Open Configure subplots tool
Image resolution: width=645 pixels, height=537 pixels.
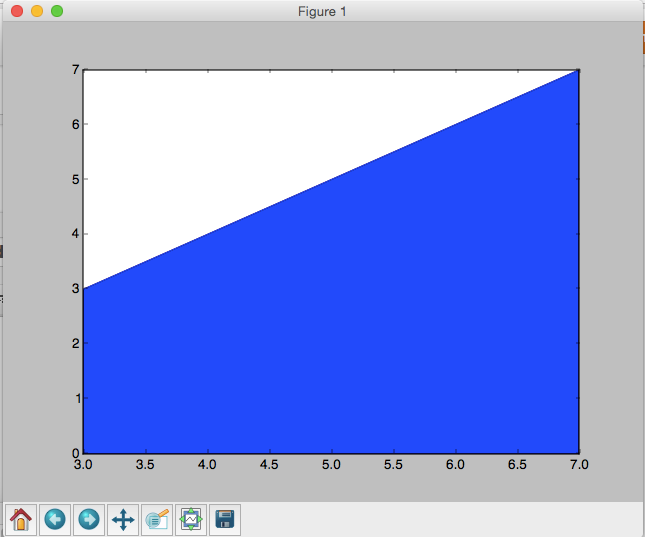[x=191, y=520]
